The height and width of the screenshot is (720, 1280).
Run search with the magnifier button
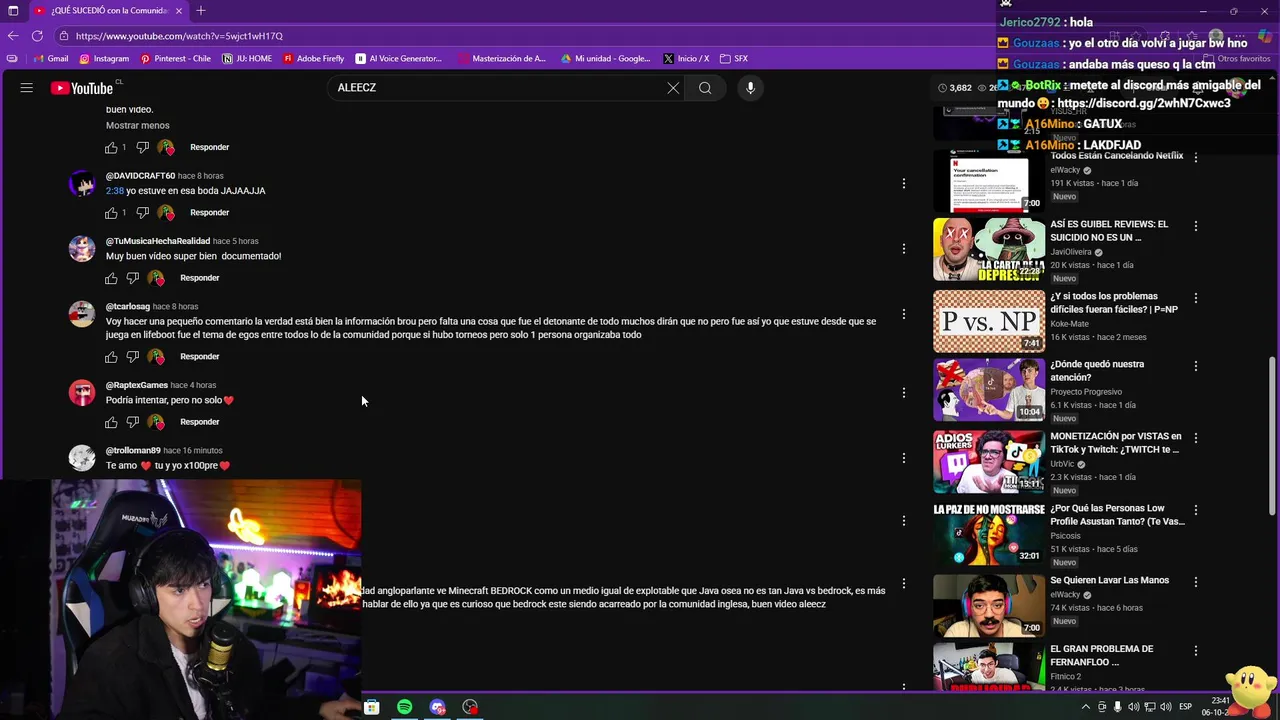(x=705, y=88)
